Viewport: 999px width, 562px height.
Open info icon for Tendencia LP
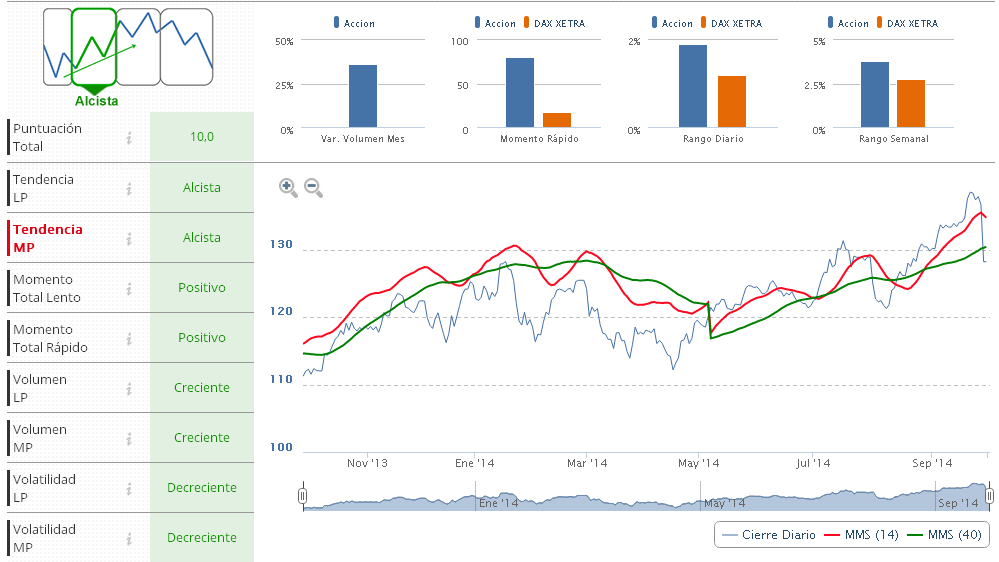(x=129, y=188)
